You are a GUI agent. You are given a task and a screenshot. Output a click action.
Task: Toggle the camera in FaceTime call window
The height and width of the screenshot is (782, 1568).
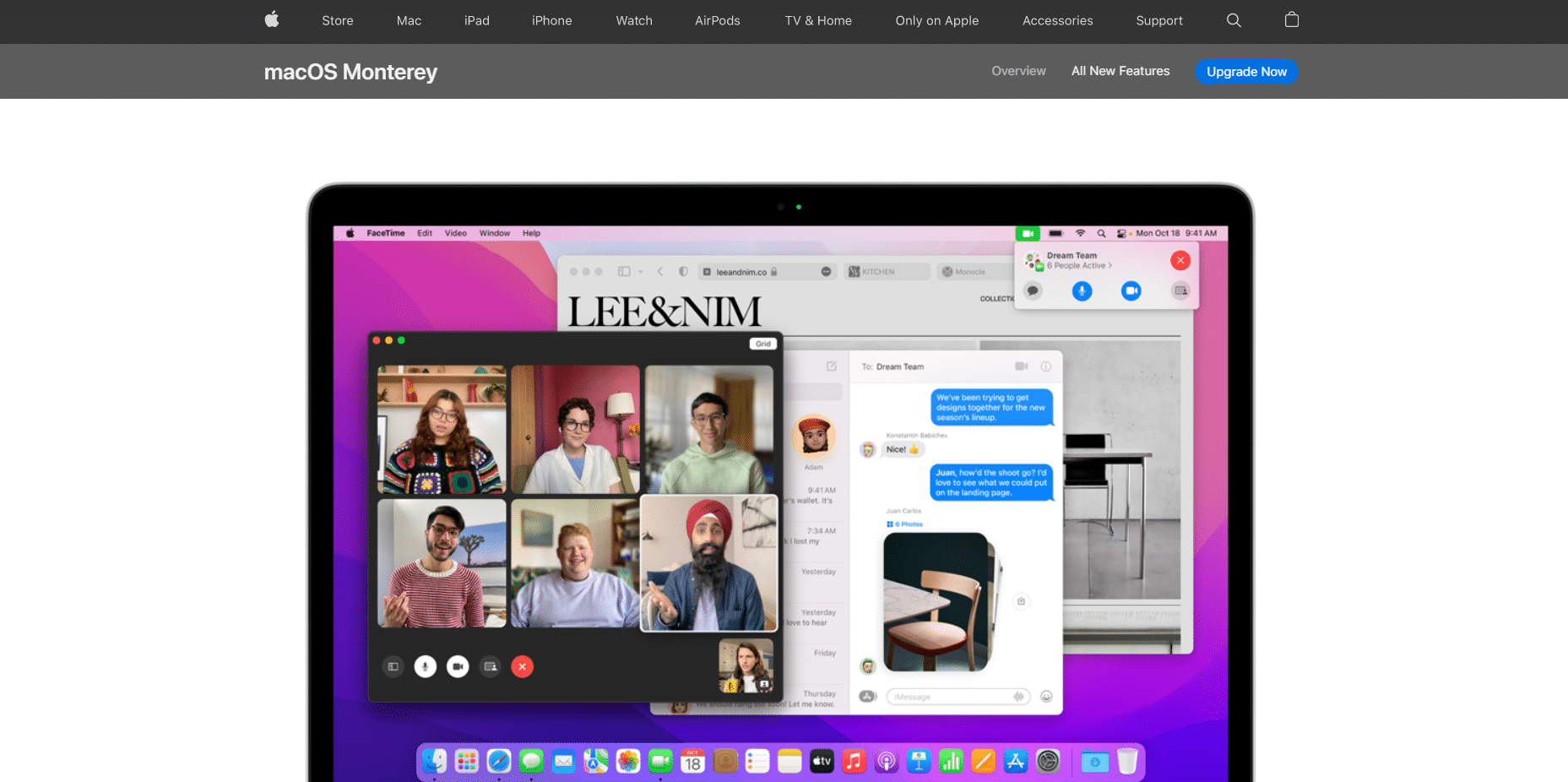point(458,667)
